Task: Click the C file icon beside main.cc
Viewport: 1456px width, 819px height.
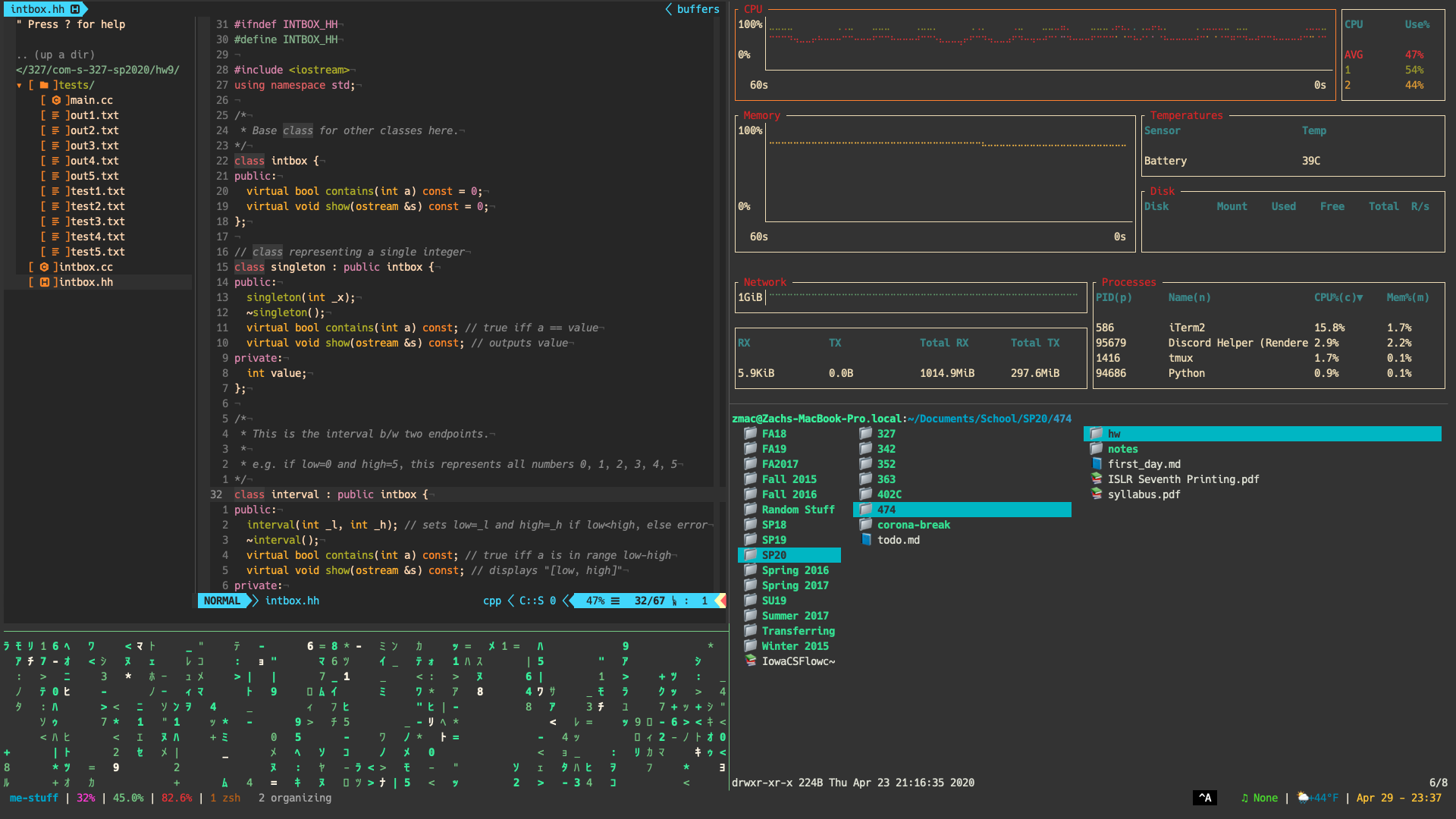Action: 56,100
